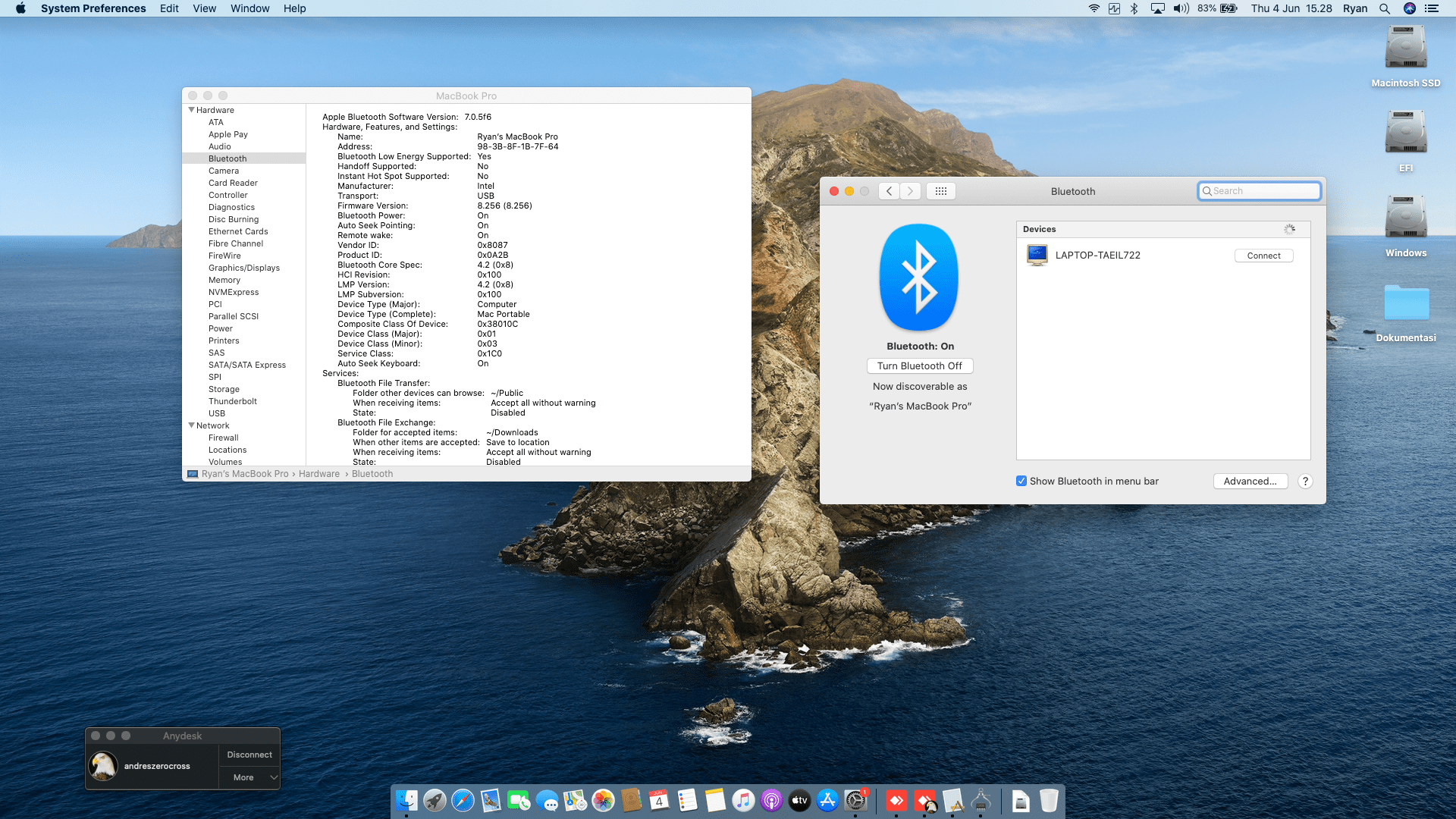1456x819 pixels.
Task: Activate Siri from the menu bar
Action: point(1410,8)
